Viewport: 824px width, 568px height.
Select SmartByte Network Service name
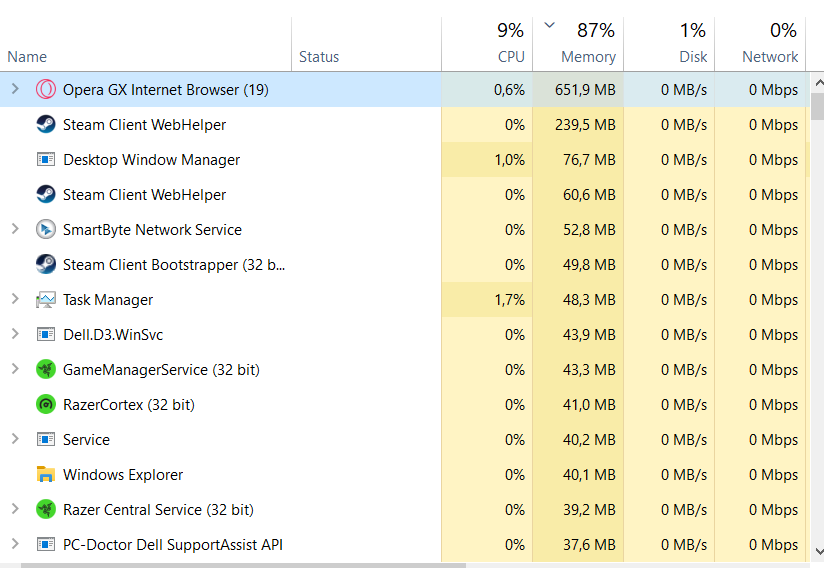(x=152, y=230)
